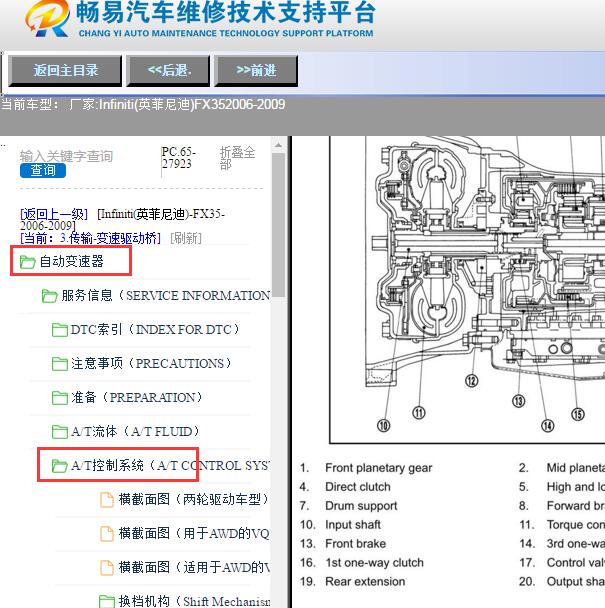Click the 自动变速器 folder icon
Viewport: 605px width, 608px height.
coord(28,262)
